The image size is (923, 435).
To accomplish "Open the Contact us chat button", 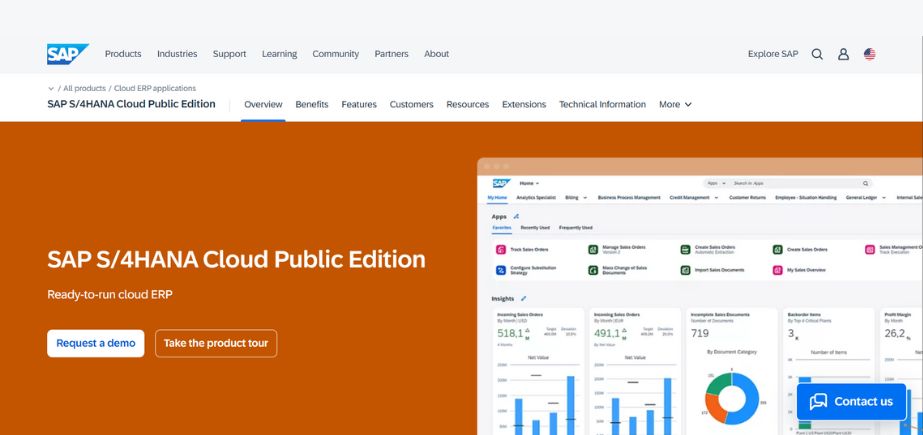I will pyautogui.click(x=851, y=401).
